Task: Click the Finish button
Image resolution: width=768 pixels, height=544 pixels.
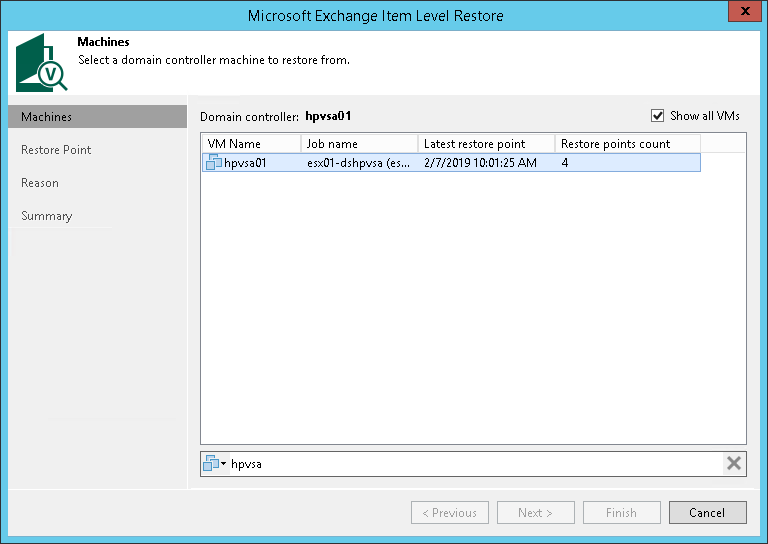Action: tap(622, 512)
